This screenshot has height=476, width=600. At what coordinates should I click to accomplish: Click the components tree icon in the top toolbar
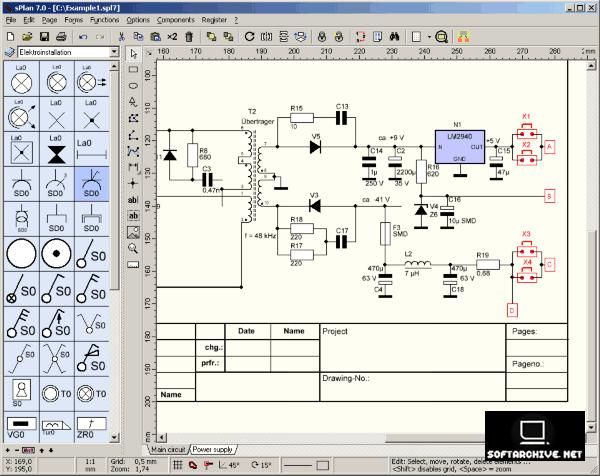click(x=463, y=37)
